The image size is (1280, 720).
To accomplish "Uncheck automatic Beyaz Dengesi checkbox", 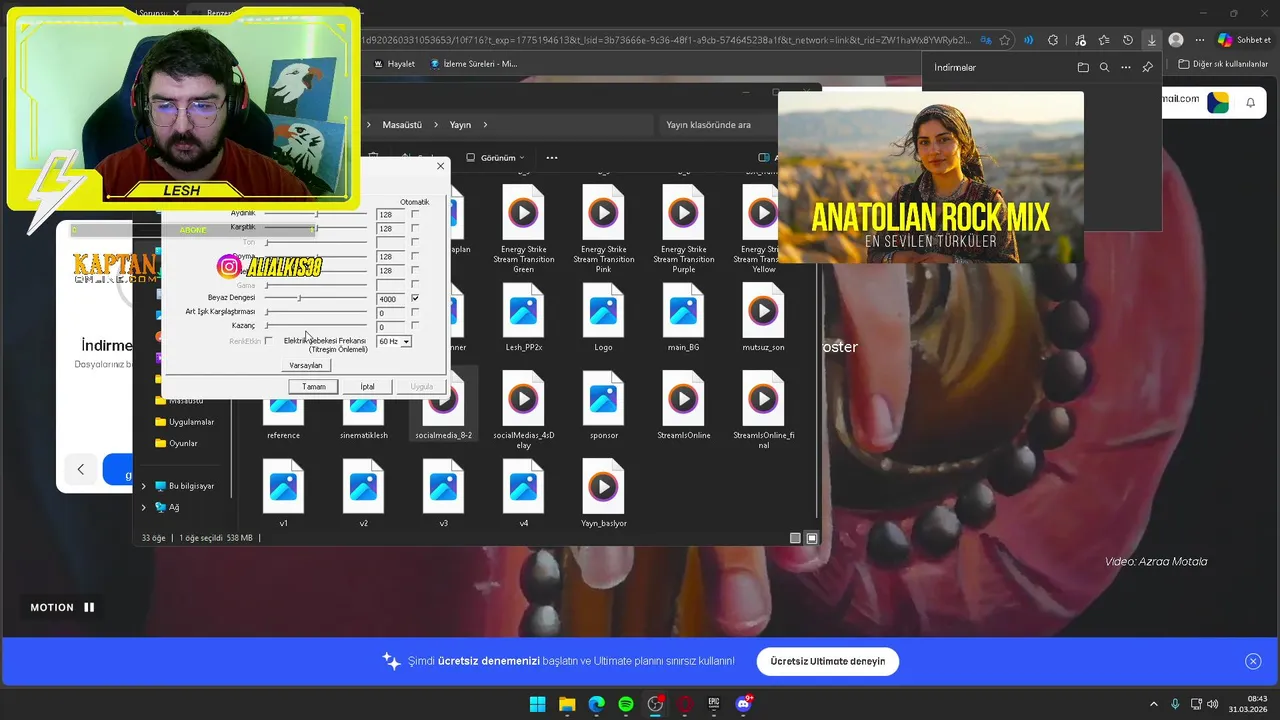I will click(415, 298).
